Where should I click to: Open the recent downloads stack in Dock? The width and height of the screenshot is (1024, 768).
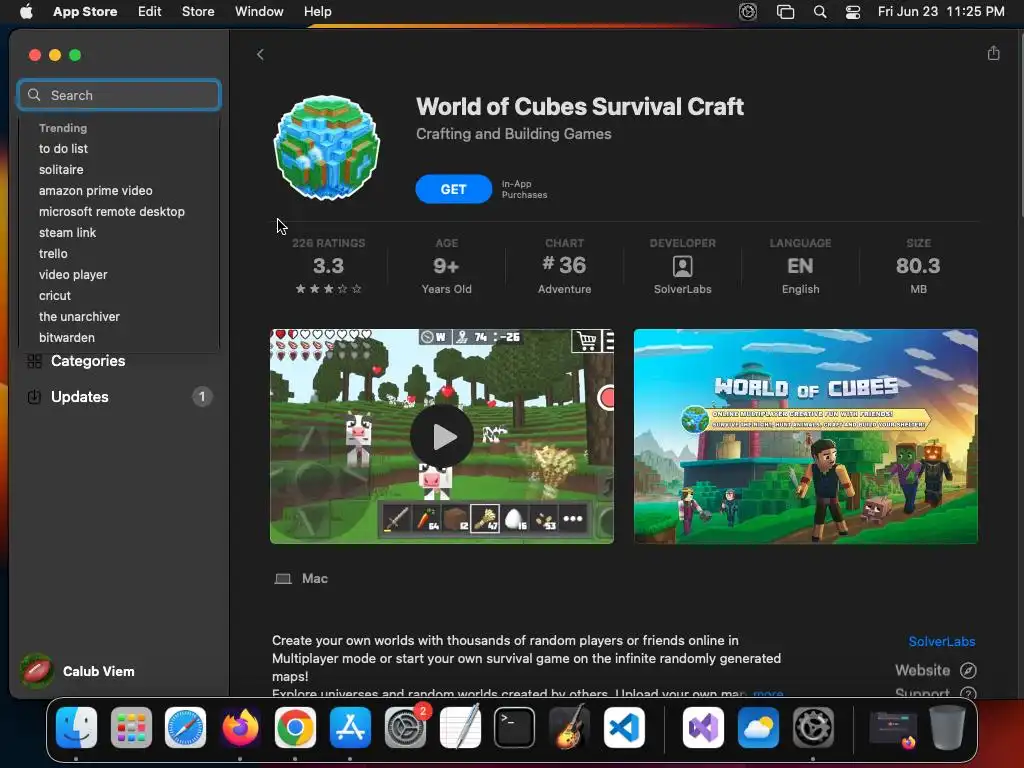pyautogui.click(x=893, y=728)
